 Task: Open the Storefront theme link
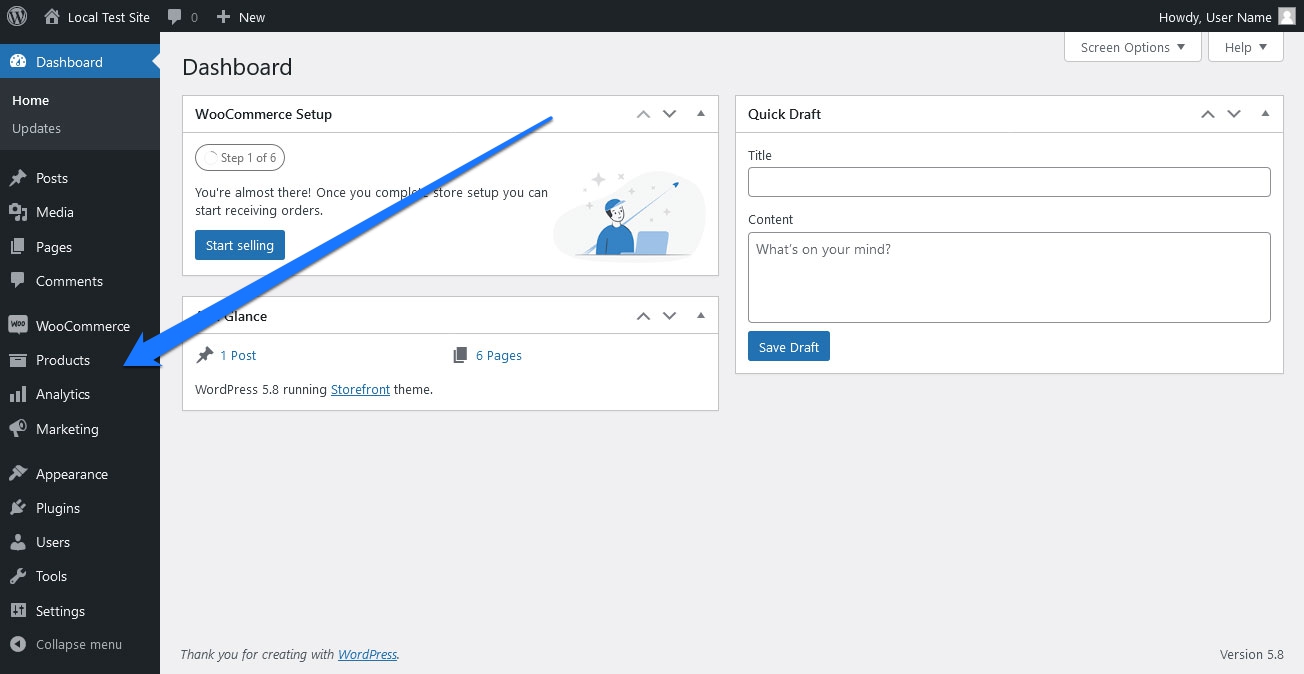360,389
